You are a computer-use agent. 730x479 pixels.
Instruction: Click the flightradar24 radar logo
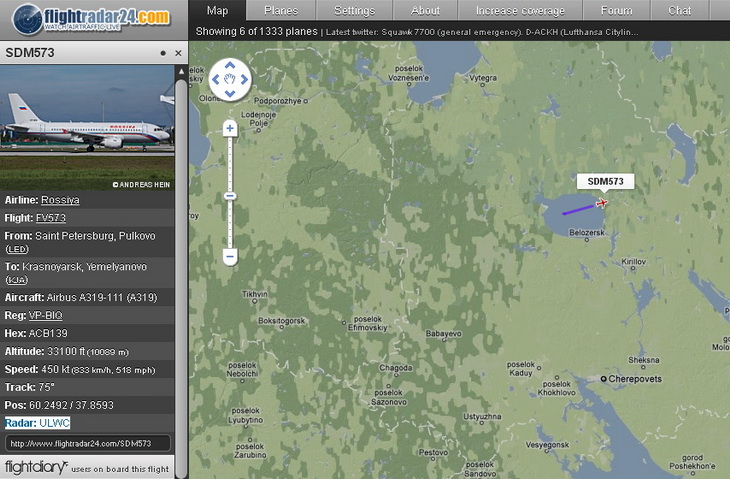click(x=27, y=19)
